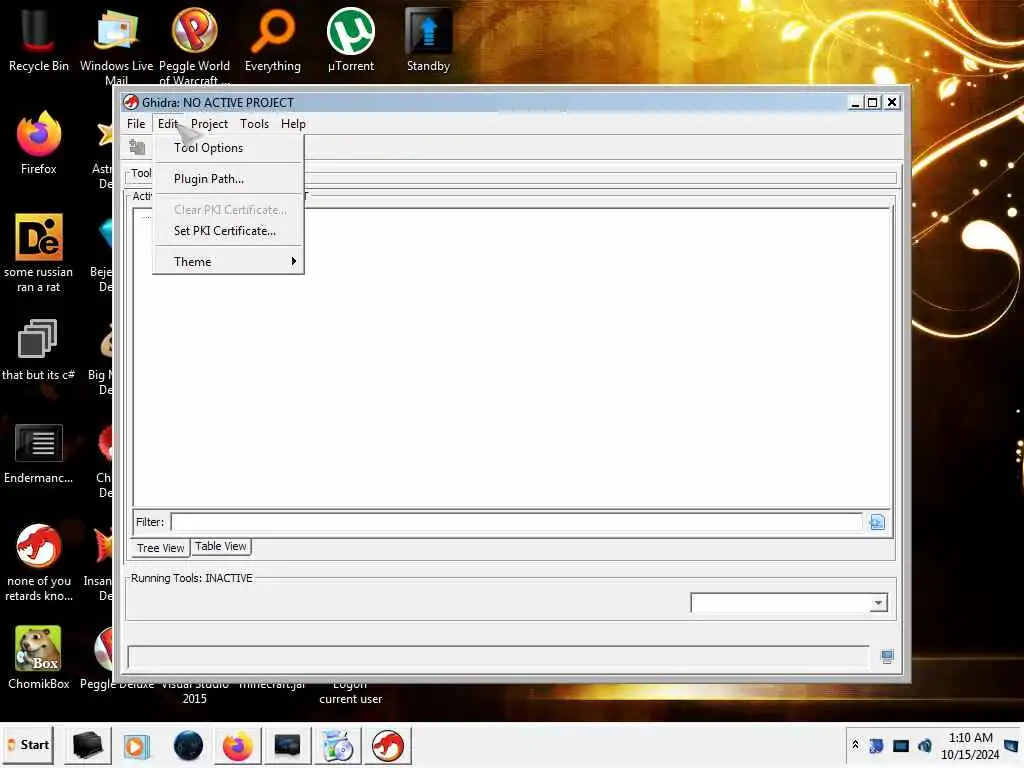Open media player taskbar icon

[x=136, y=746]
